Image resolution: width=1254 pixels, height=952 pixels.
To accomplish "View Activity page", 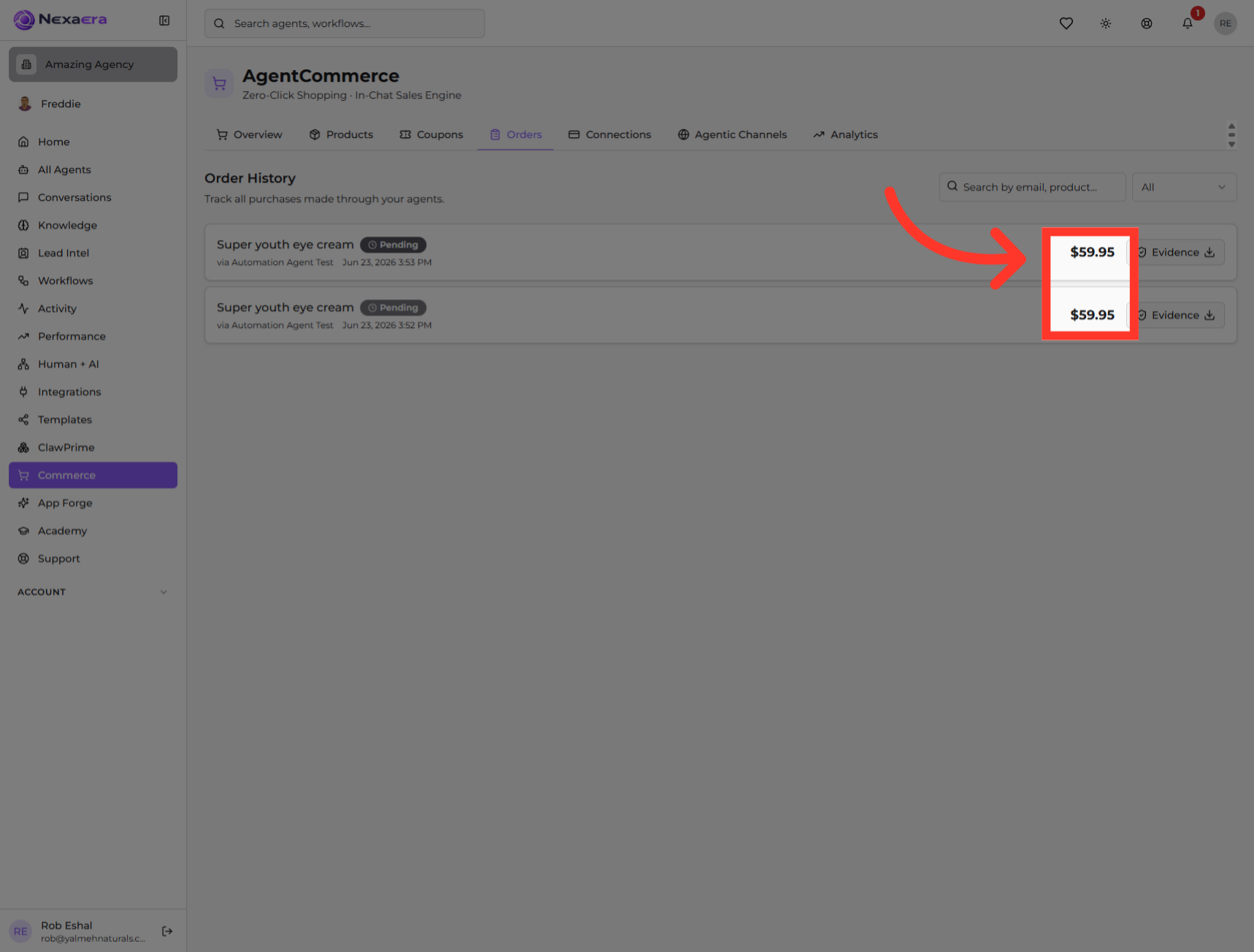I will click(93, 308).
